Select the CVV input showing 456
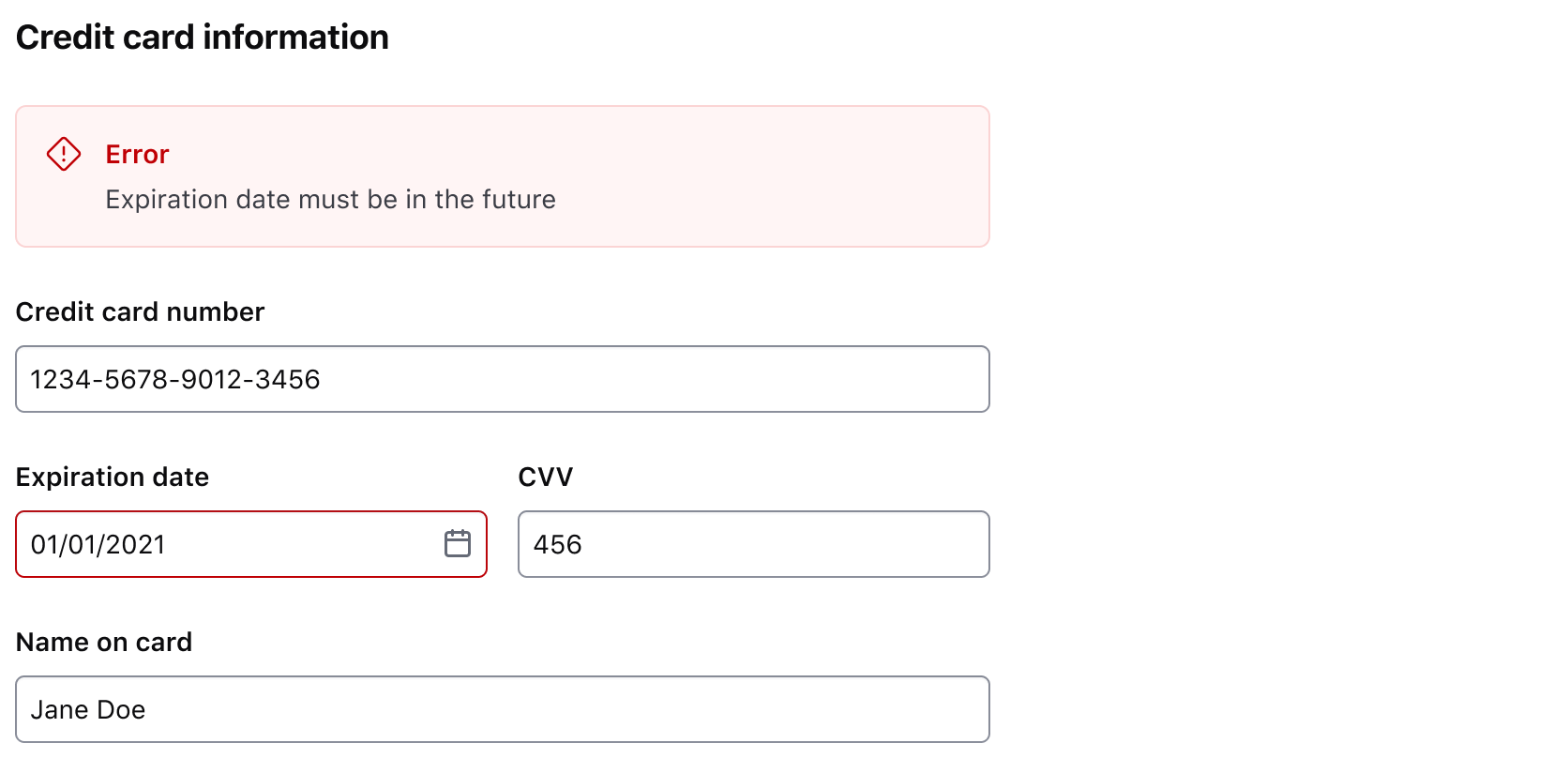 click(x=753, y=544)
